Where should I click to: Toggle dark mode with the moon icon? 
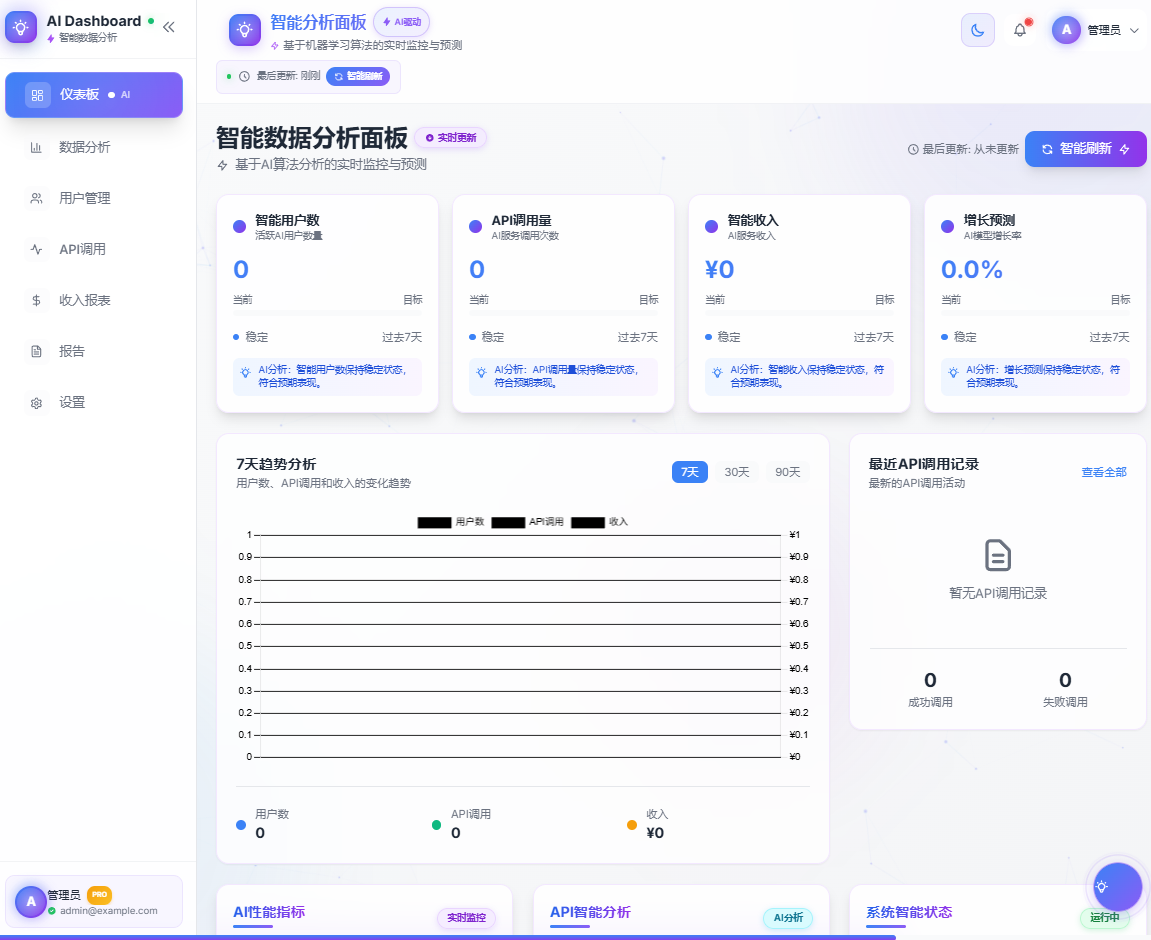[977, 30]
